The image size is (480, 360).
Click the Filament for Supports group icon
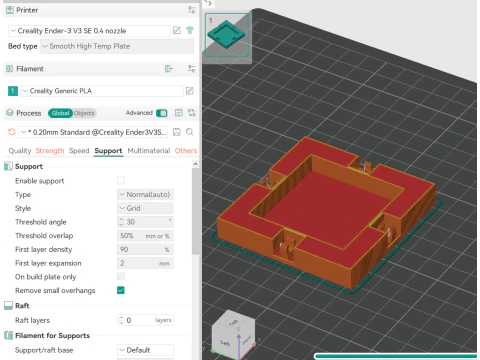pyautogui.click(x=8, y=335)
